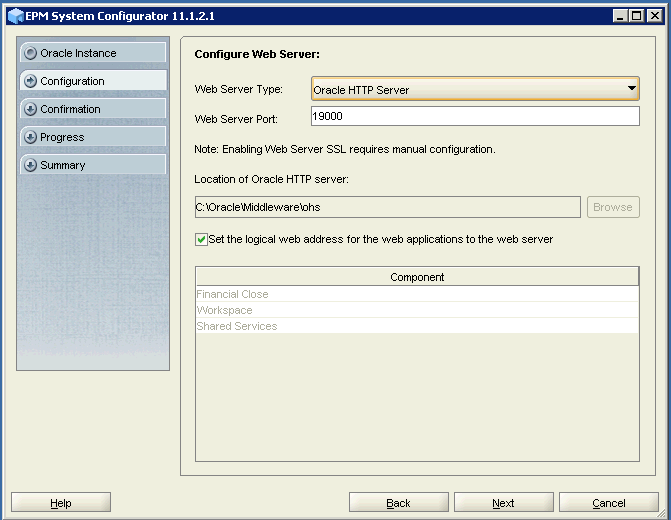Go Back to previous page
671x520 pixels.
398,502
